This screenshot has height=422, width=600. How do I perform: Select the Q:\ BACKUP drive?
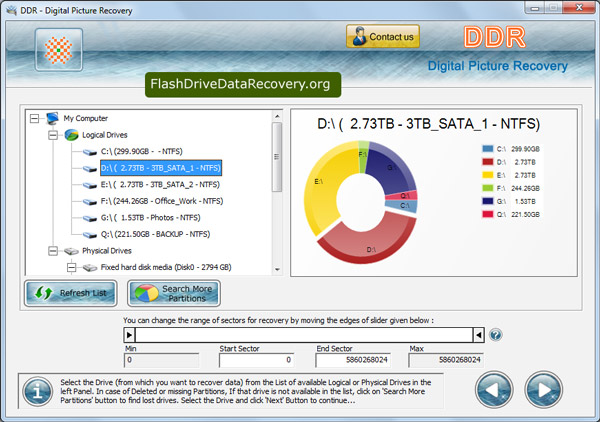pos(155,234)
